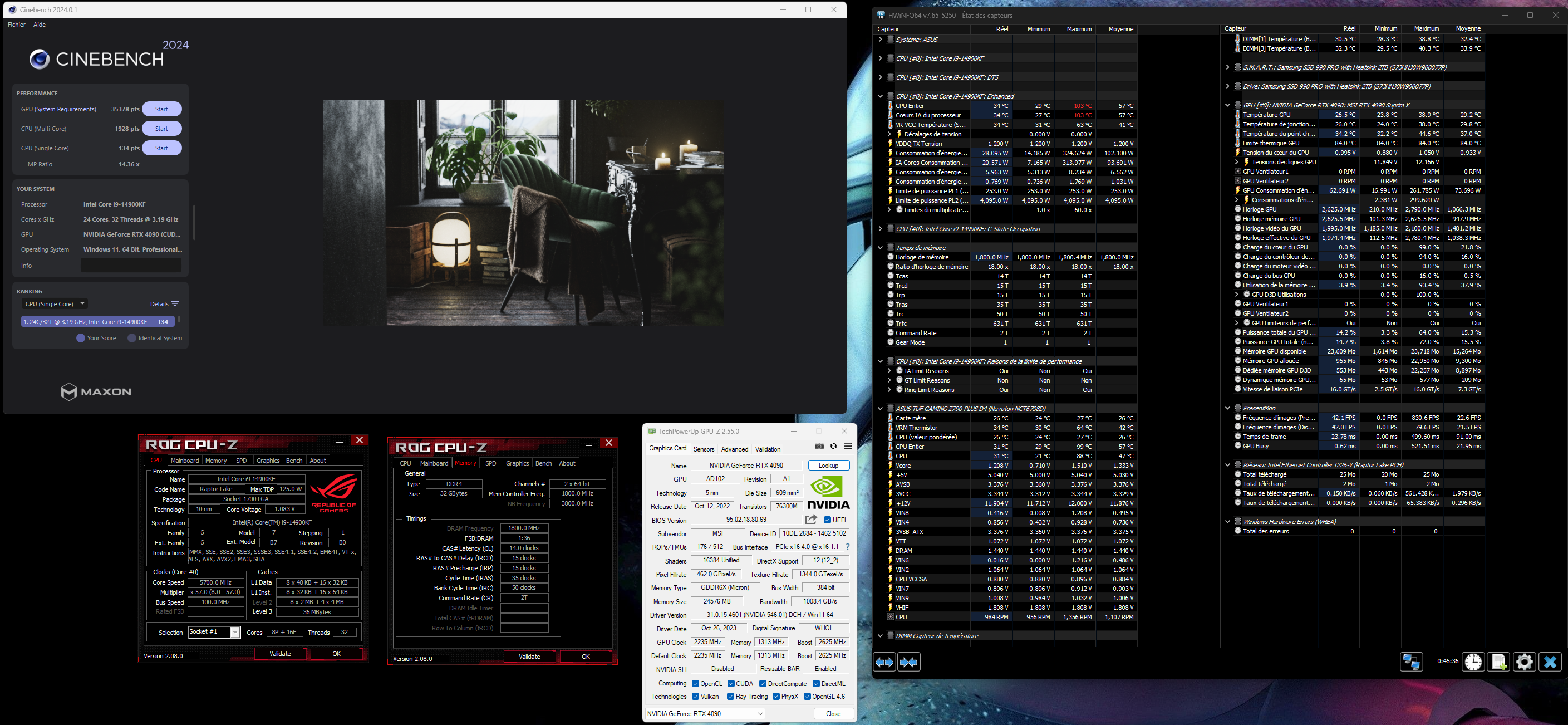The height and width of the screenshot is (725, 1568).
Task: Click HWiNFO expand columns arrows icon
Action: click(884, 662)
